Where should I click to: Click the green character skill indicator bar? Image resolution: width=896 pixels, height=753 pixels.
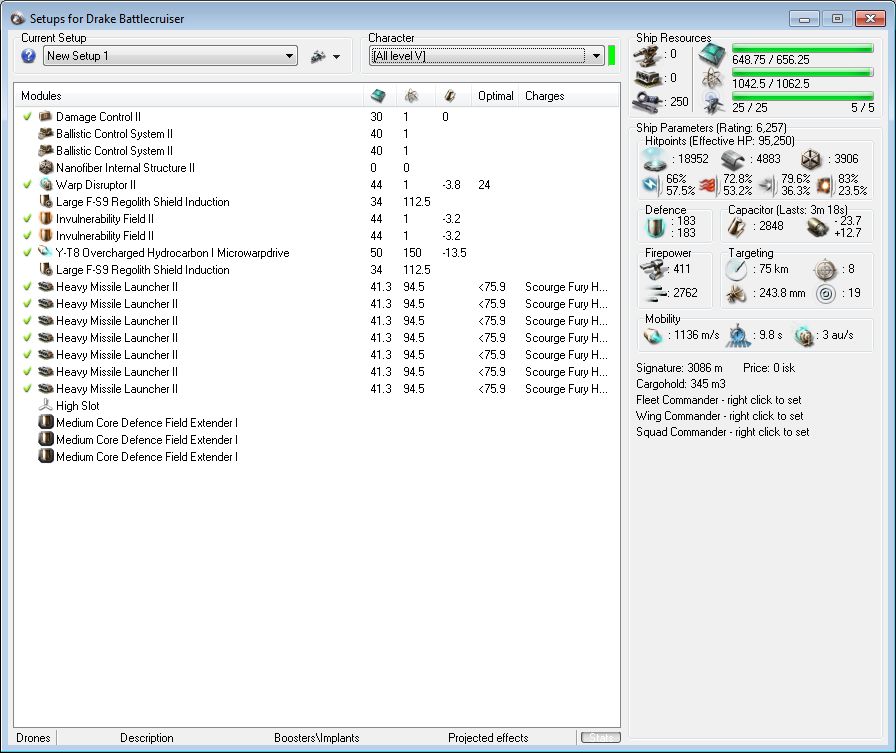click(x=611, y=56)
